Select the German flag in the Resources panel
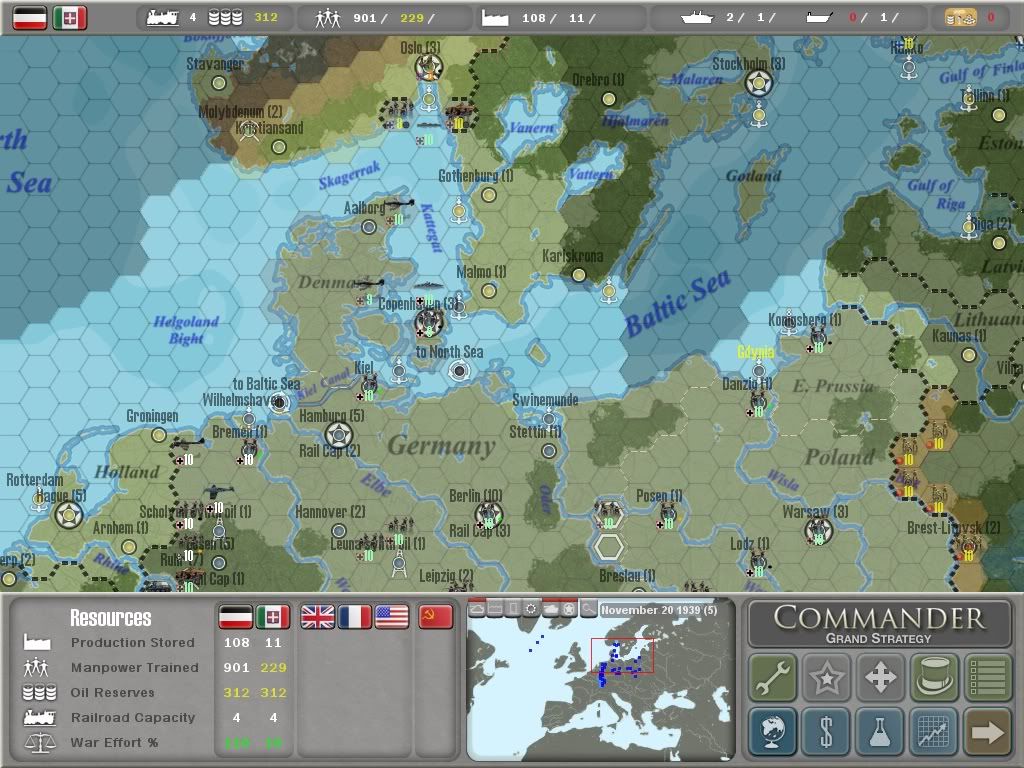 (x=235, y=616)
